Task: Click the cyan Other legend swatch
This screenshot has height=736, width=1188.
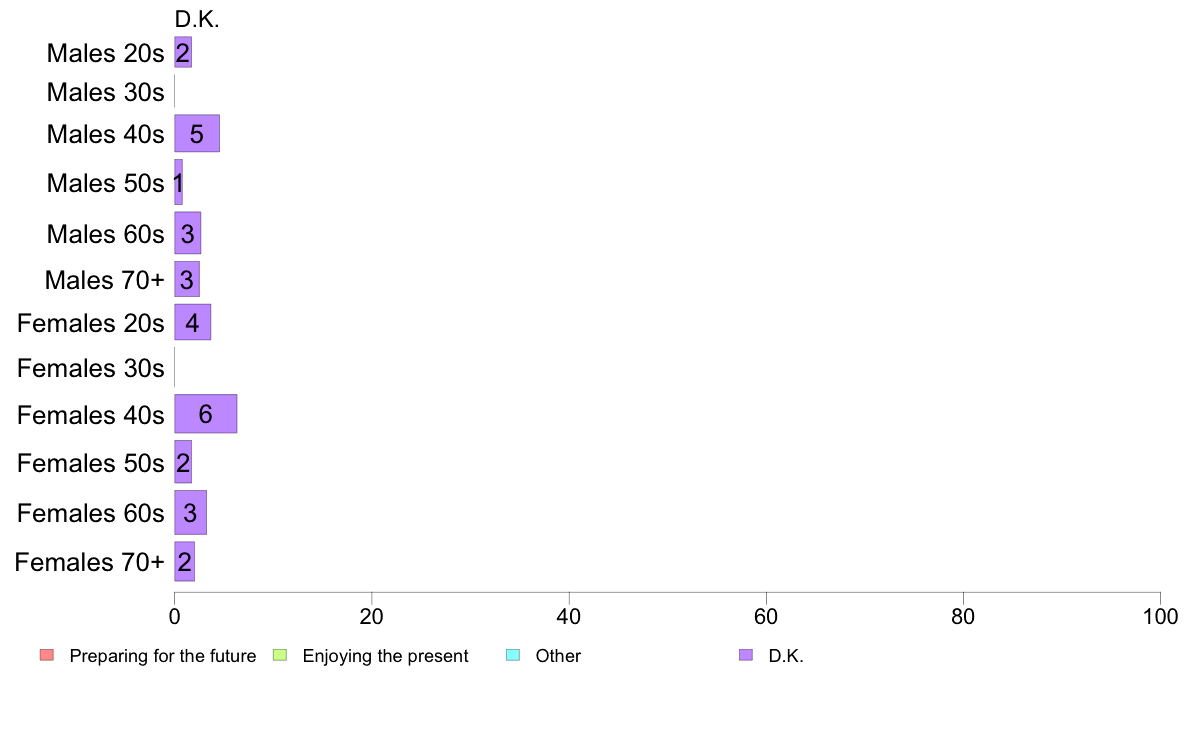Action: click(513, 655)
